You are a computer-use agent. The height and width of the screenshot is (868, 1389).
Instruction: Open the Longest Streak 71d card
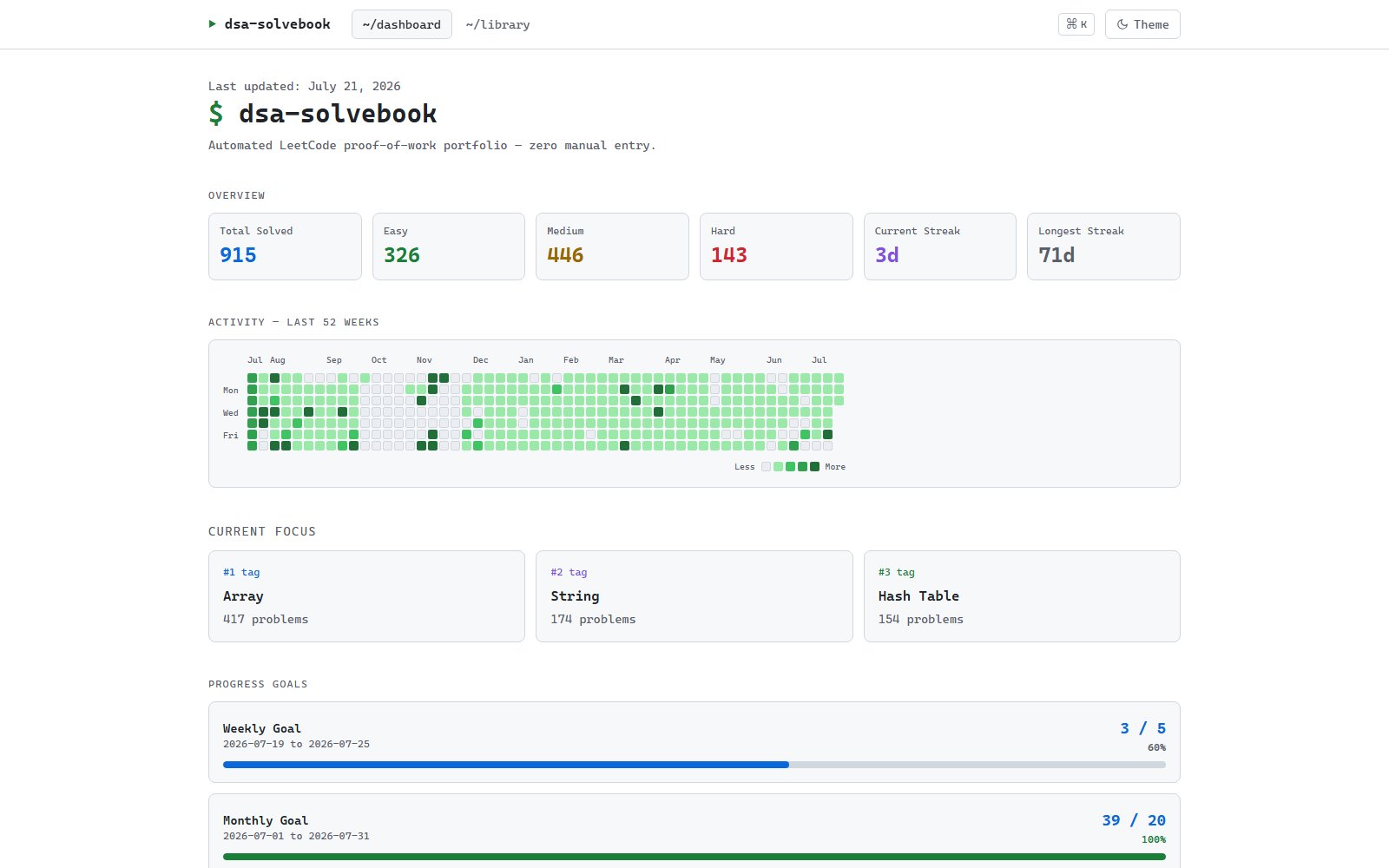click(1103, 247)
